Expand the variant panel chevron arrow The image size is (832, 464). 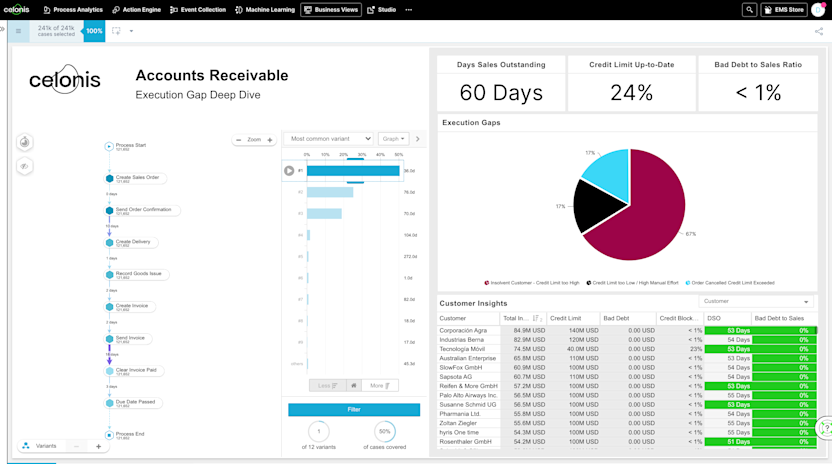tap(418, 139)
